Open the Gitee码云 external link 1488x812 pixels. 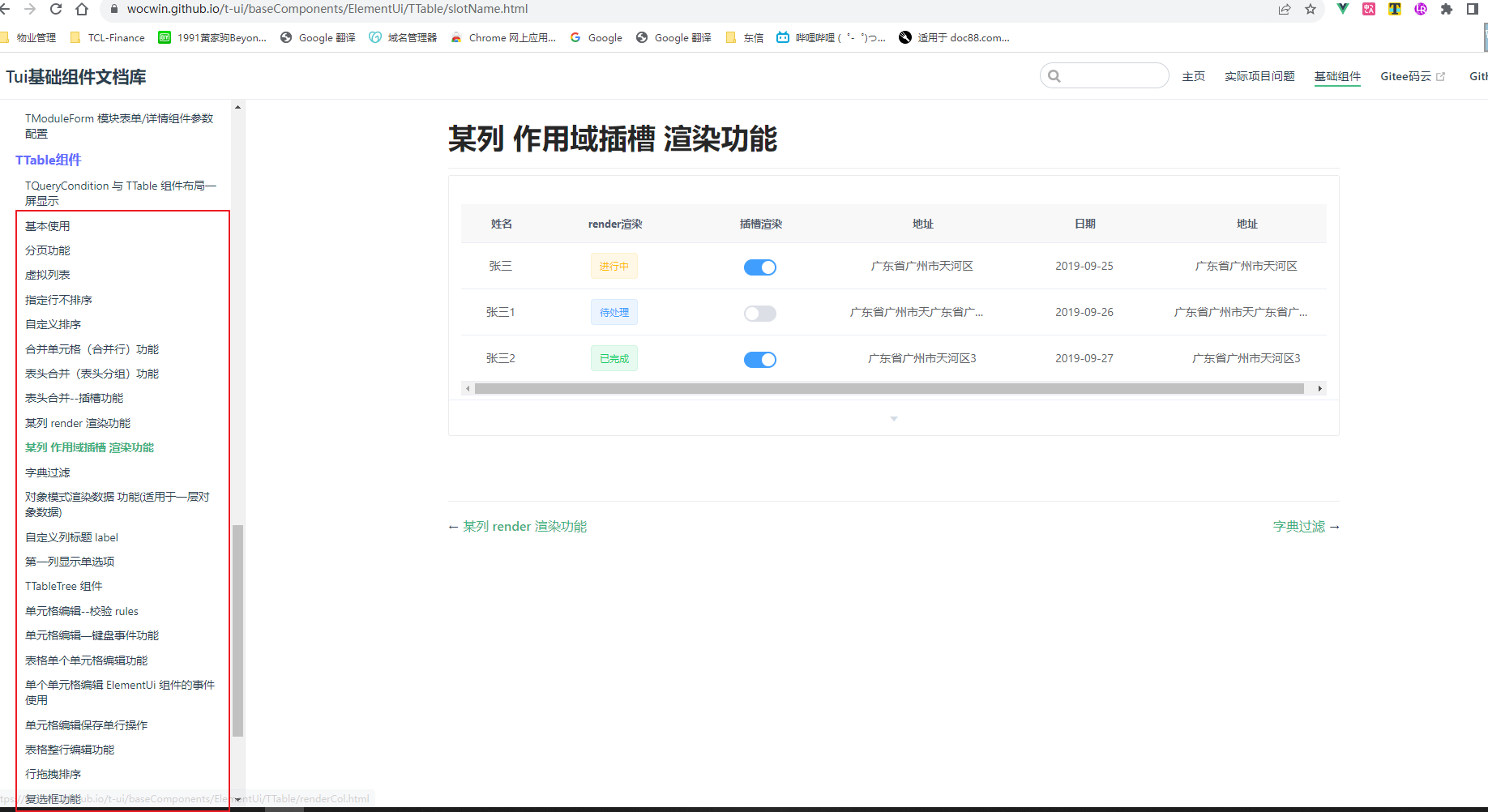pyautogui.click(x=1413, y=76)
